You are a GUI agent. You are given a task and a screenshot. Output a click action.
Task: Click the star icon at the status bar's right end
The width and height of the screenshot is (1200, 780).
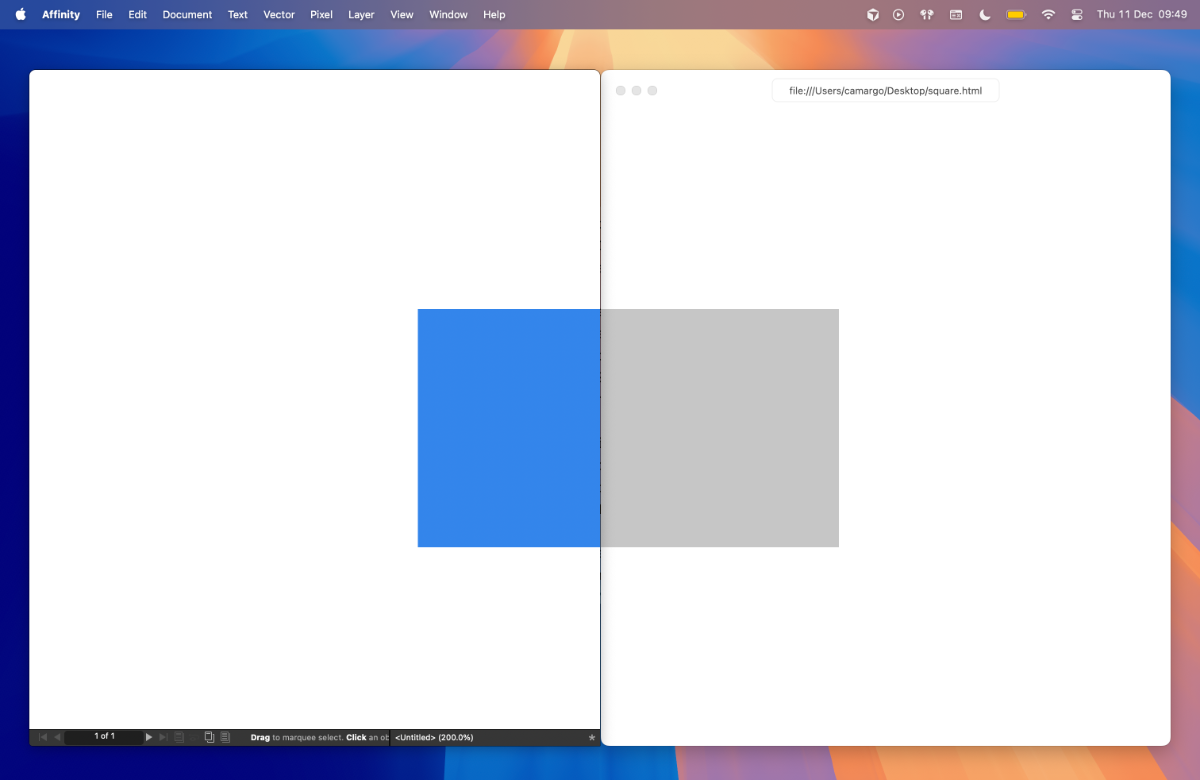pyautogui.click(x=590, y=737)
